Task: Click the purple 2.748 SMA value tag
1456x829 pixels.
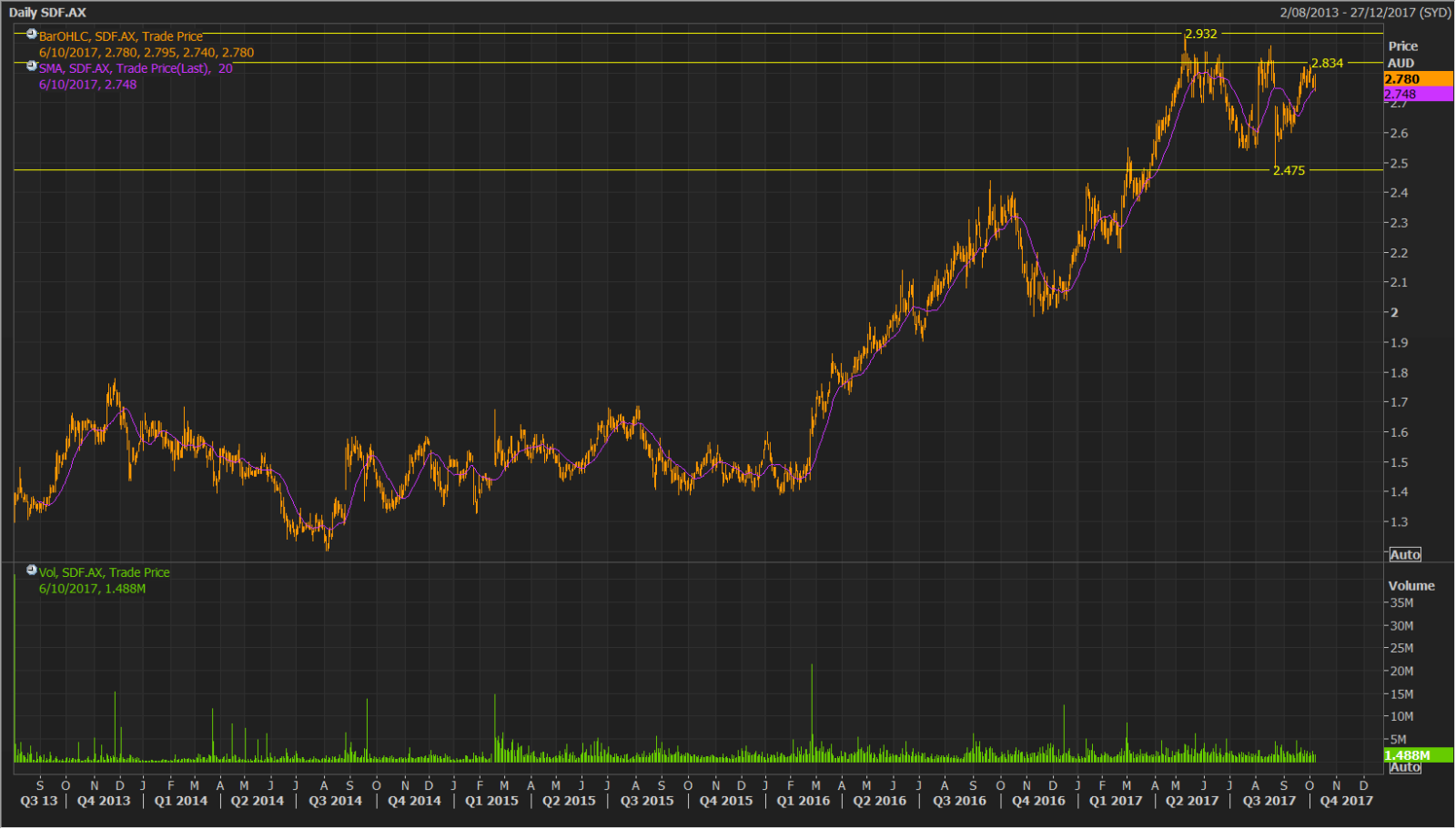Action: [x=1418, y=95]
